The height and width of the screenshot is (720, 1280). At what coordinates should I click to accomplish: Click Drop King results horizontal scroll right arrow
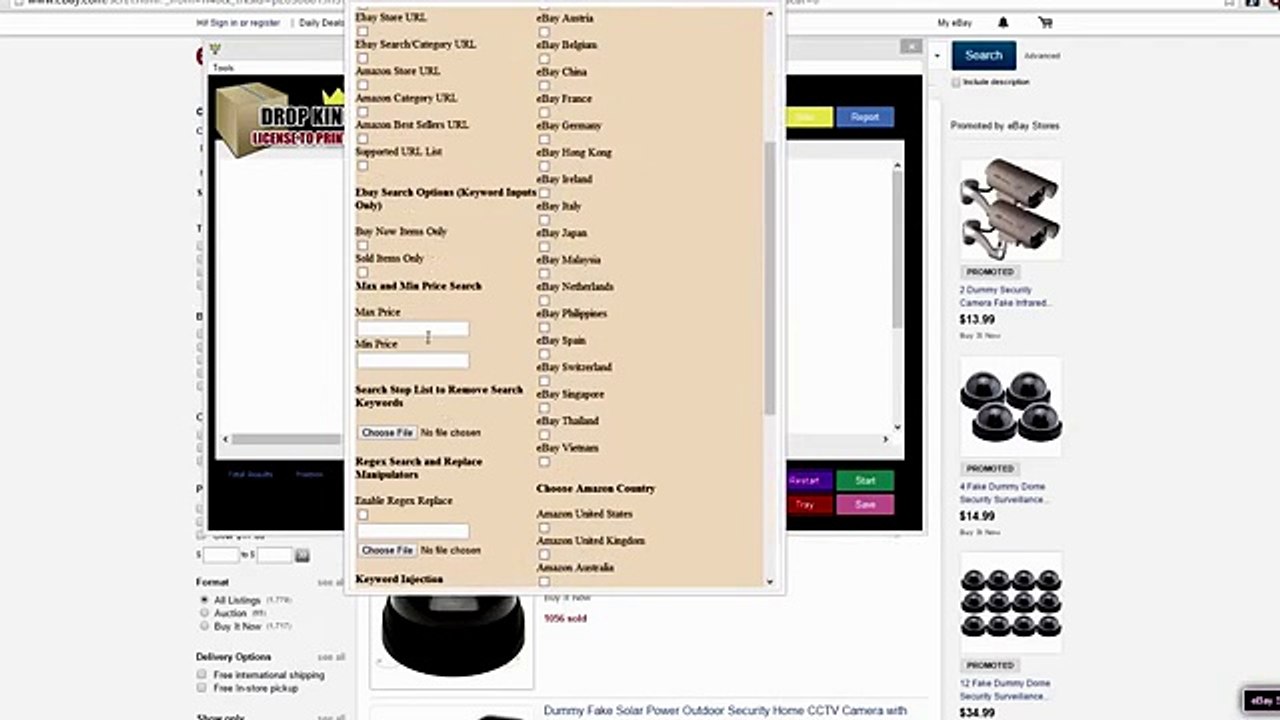tap(885, 439)
